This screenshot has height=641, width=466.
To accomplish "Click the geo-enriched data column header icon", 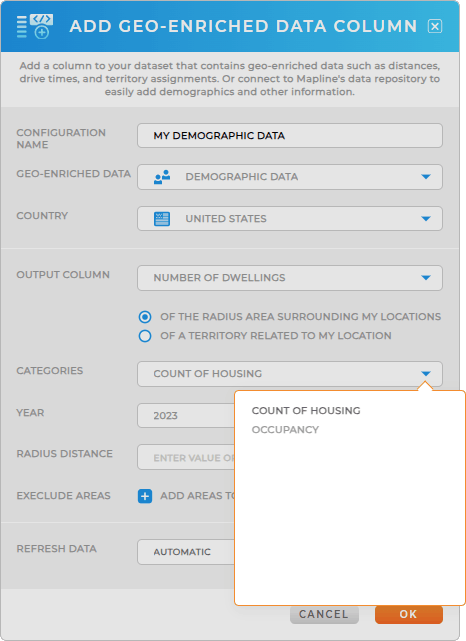I will pyautogui.click(x=35, y=27).
